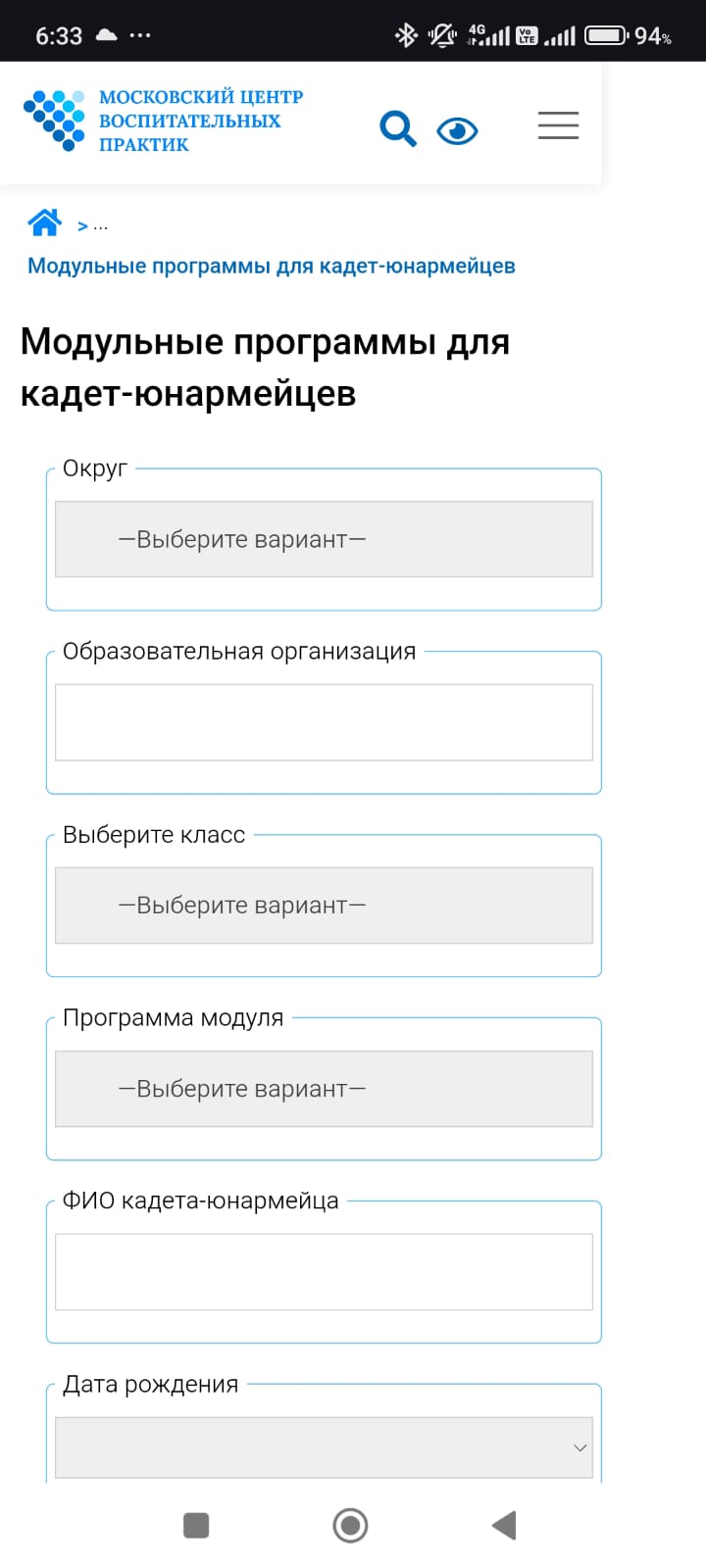This screenshot has height=1568, width=706.
Task: Expand the breadcrumb ellipsis
Action: click(100, 226)
